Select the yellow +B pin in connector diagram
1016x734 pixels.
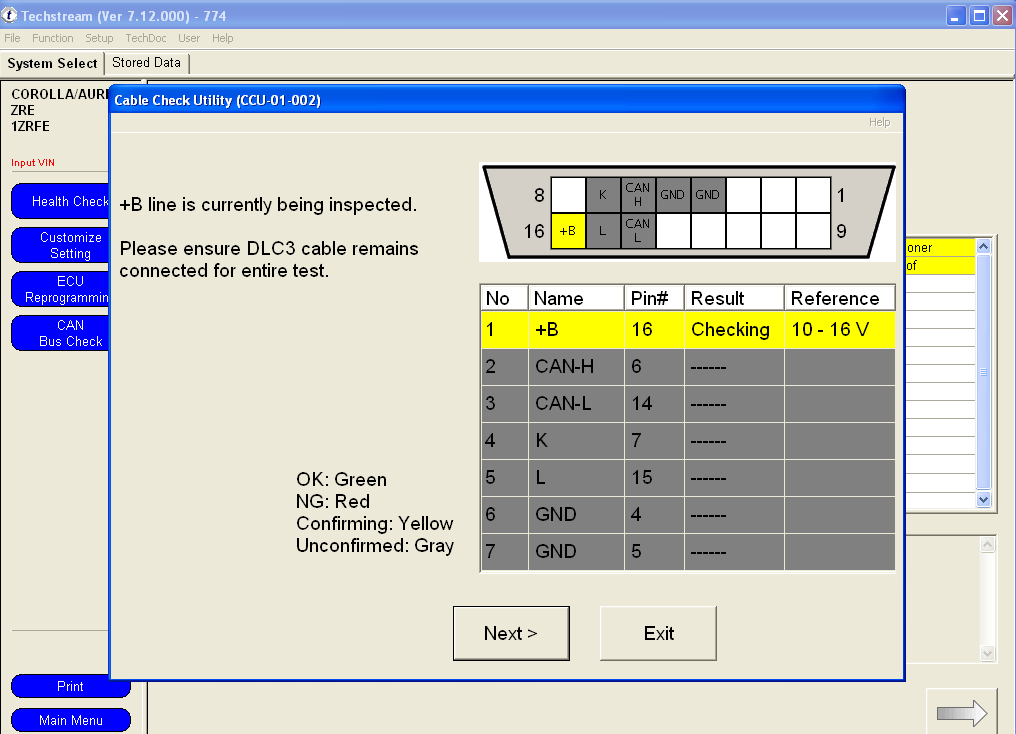coord(568,231)
